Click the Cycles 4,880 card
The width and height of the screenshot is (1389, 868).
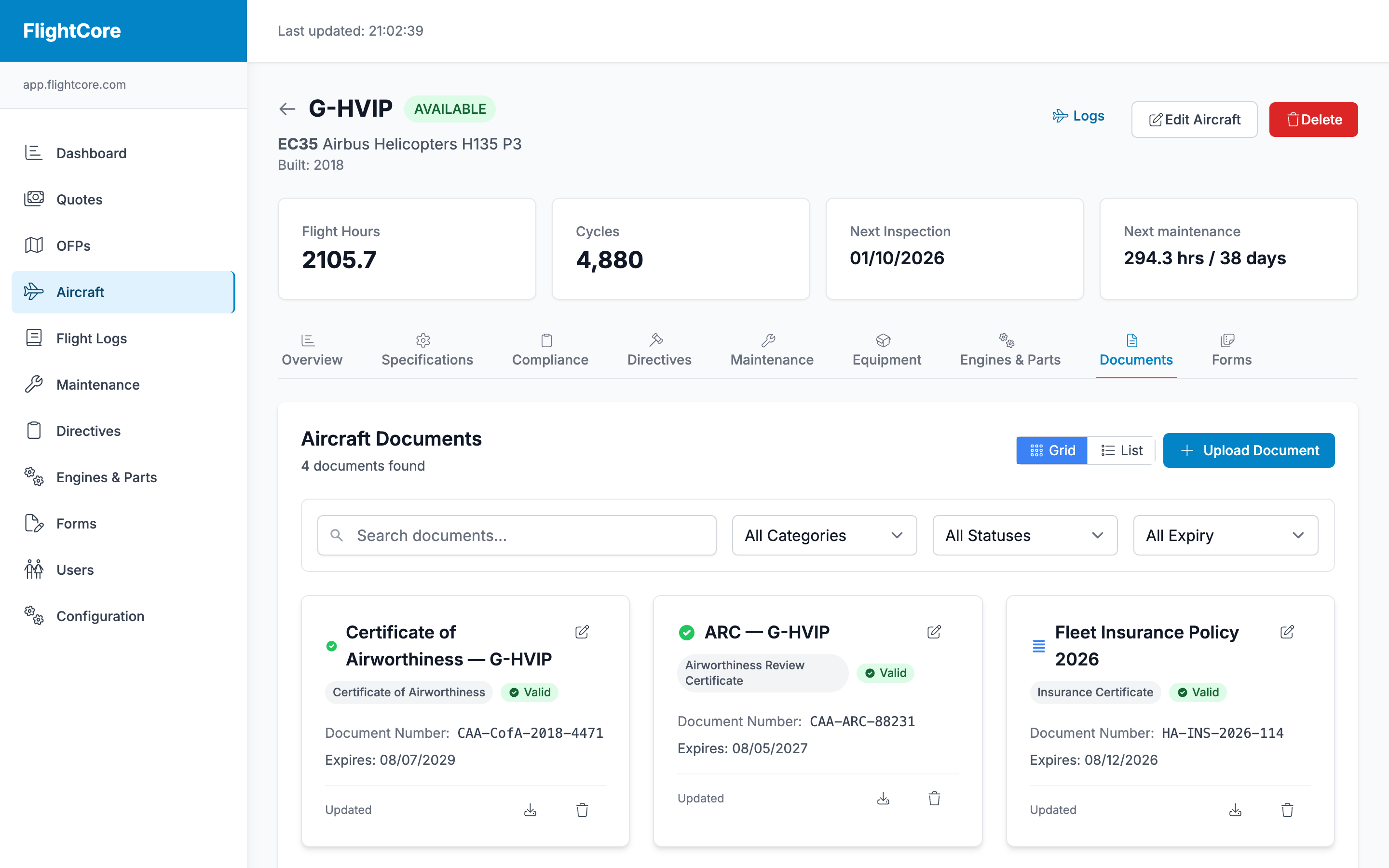coord(681,248)
